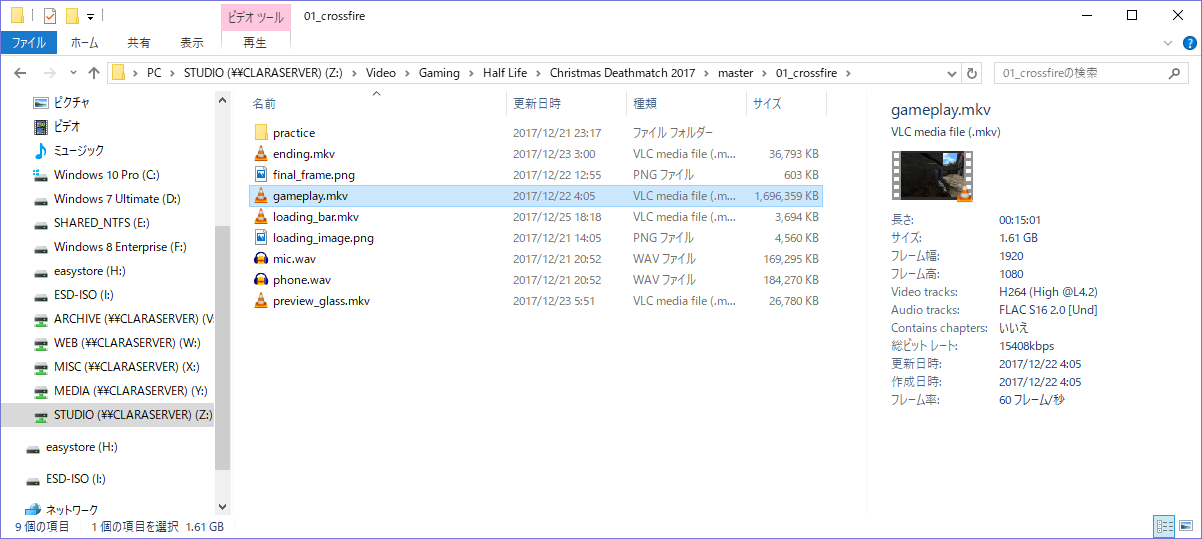Open the ファイル menu tab
Screen dimensions: 1202x539
click(28, 43)
